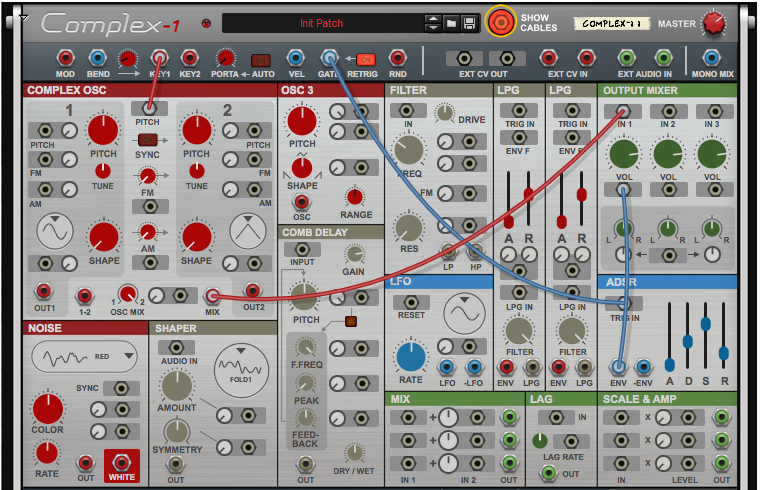Click the comb delay INPUT jack

[302, 250]
